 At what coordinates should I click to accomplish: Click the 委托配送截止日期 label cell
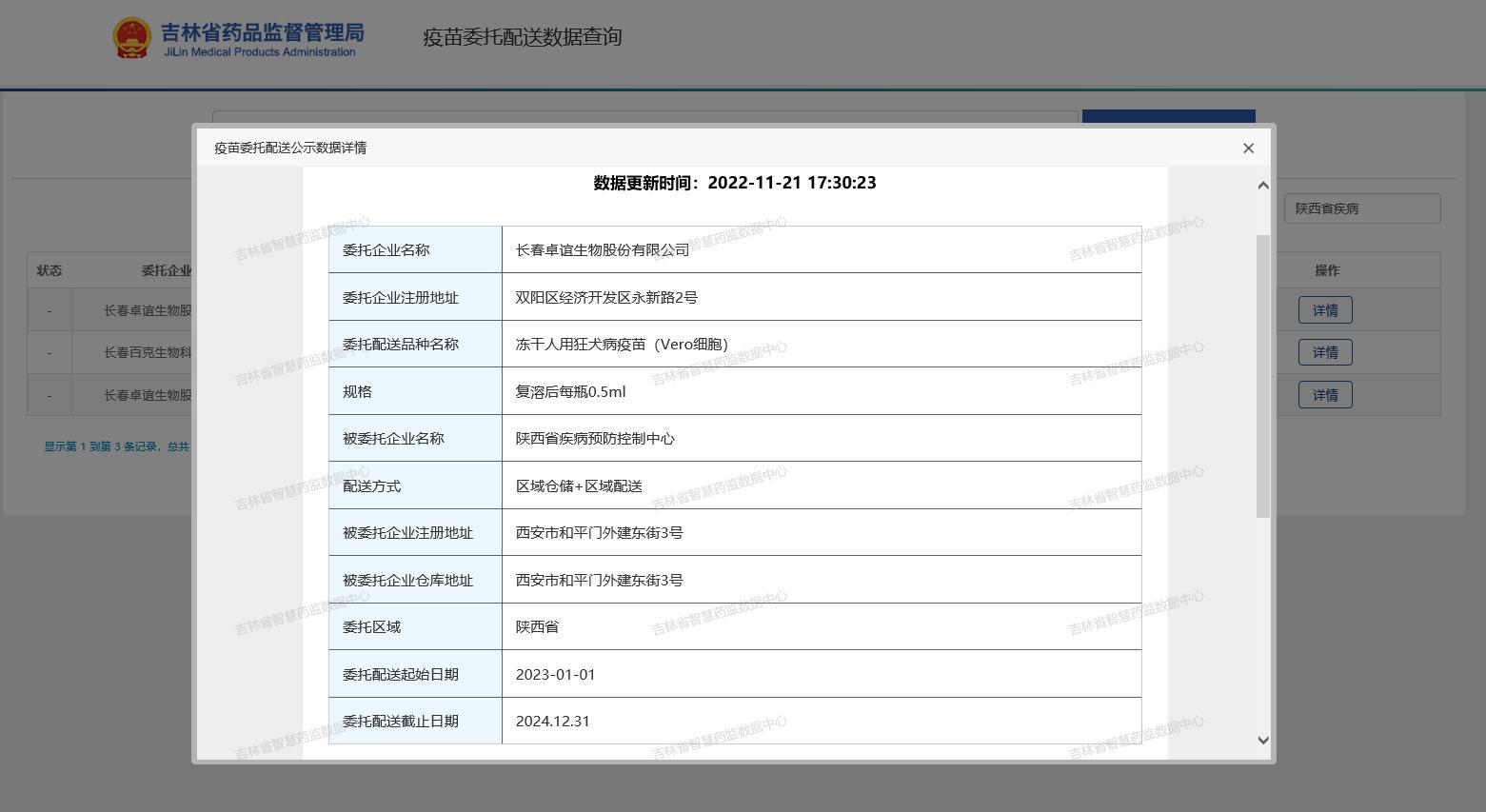pos(415,721)
